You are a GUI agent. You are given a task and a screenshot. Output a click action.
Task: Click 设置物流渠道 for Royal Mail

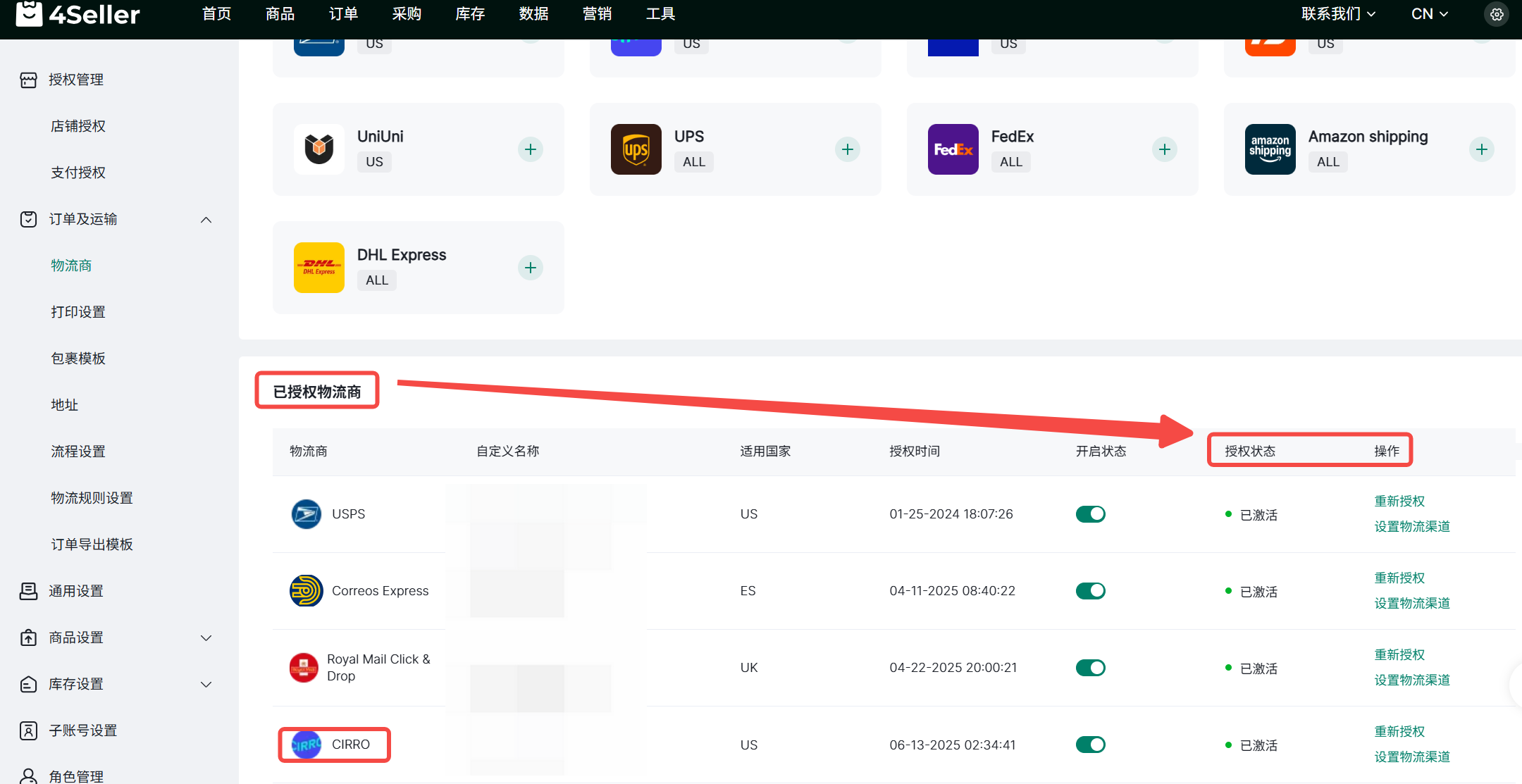pyautogui.click(x=1412, y=680)
